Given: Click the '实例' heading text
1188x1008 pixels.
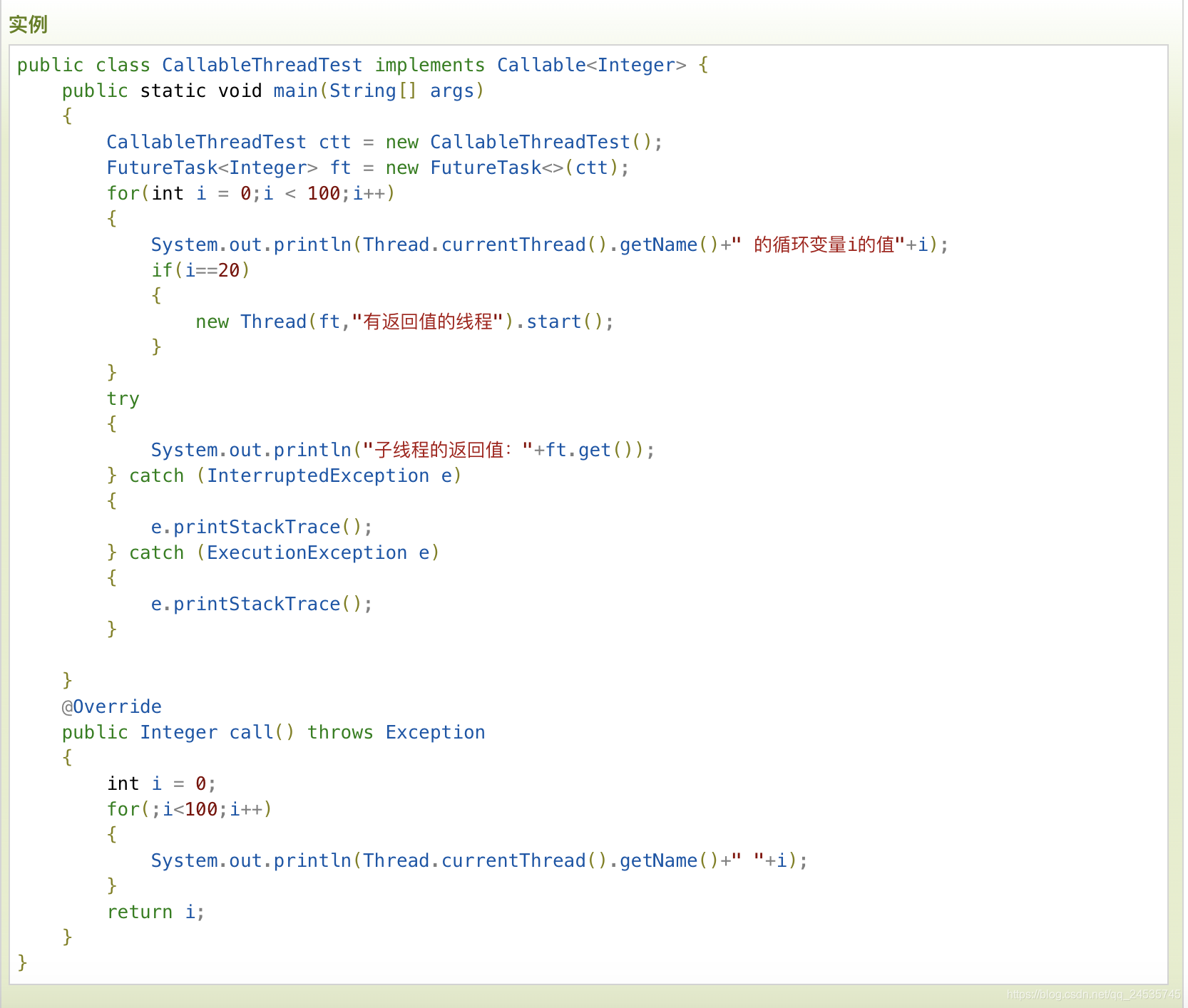Looking at the screenshot, I should (x=28, y=25).
